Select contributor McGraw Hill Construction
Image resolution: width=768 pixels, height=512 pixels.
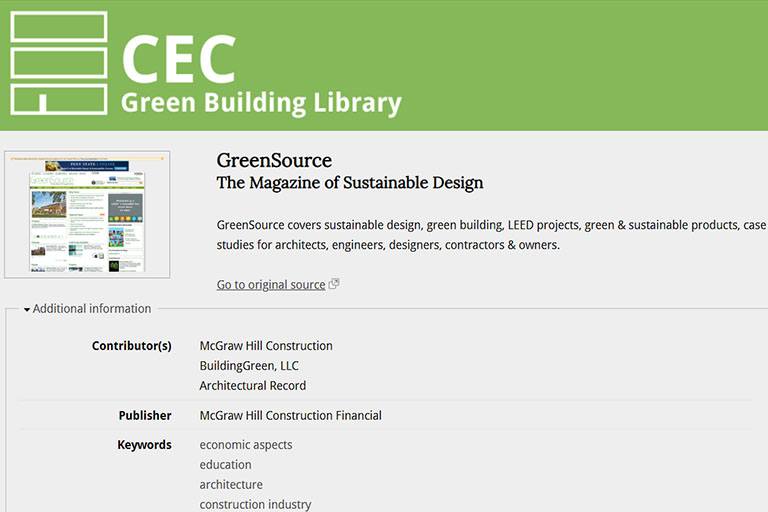(266, 346)
